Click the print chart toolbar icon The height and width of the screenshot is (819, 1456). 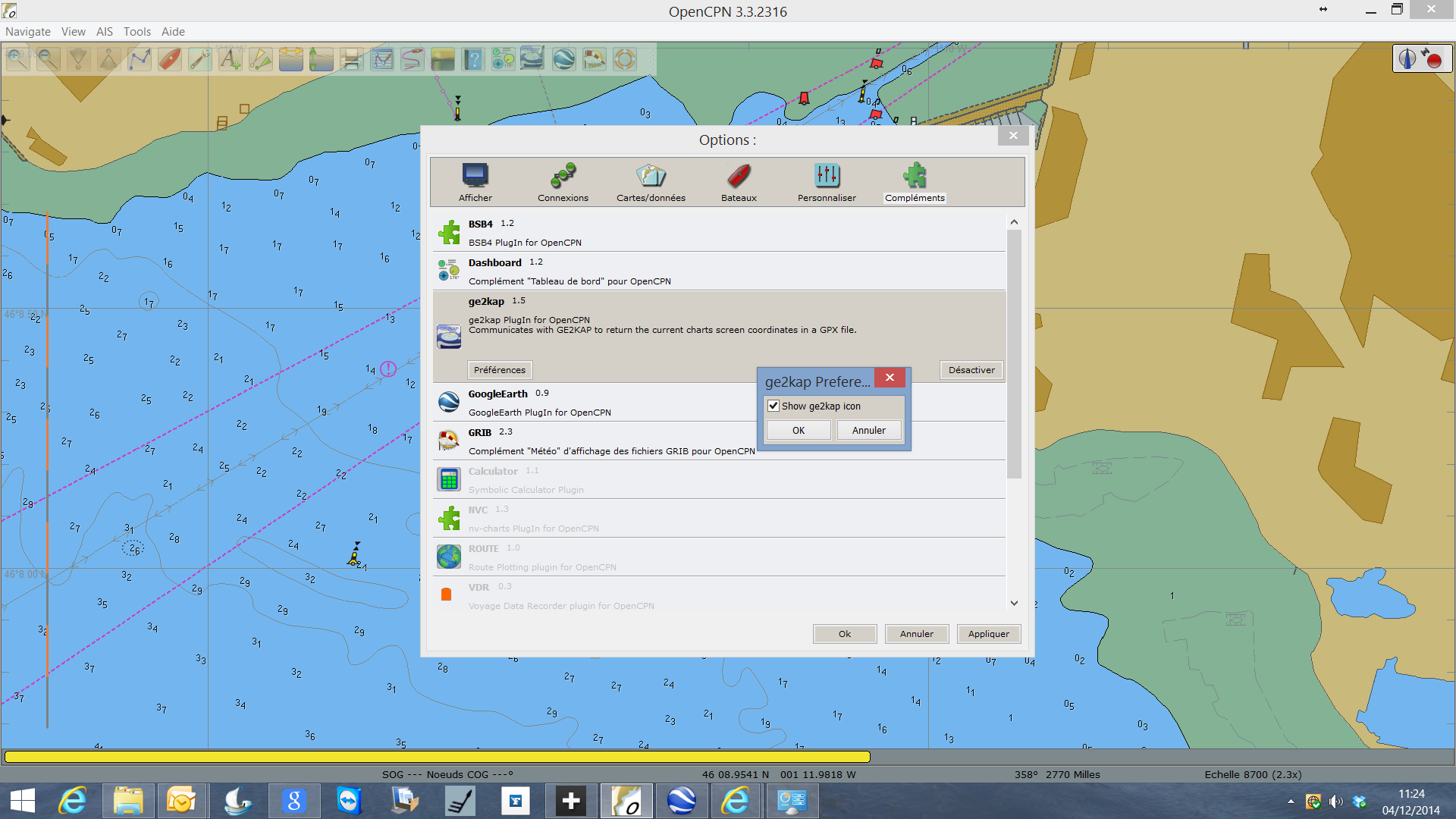point(352,59)
